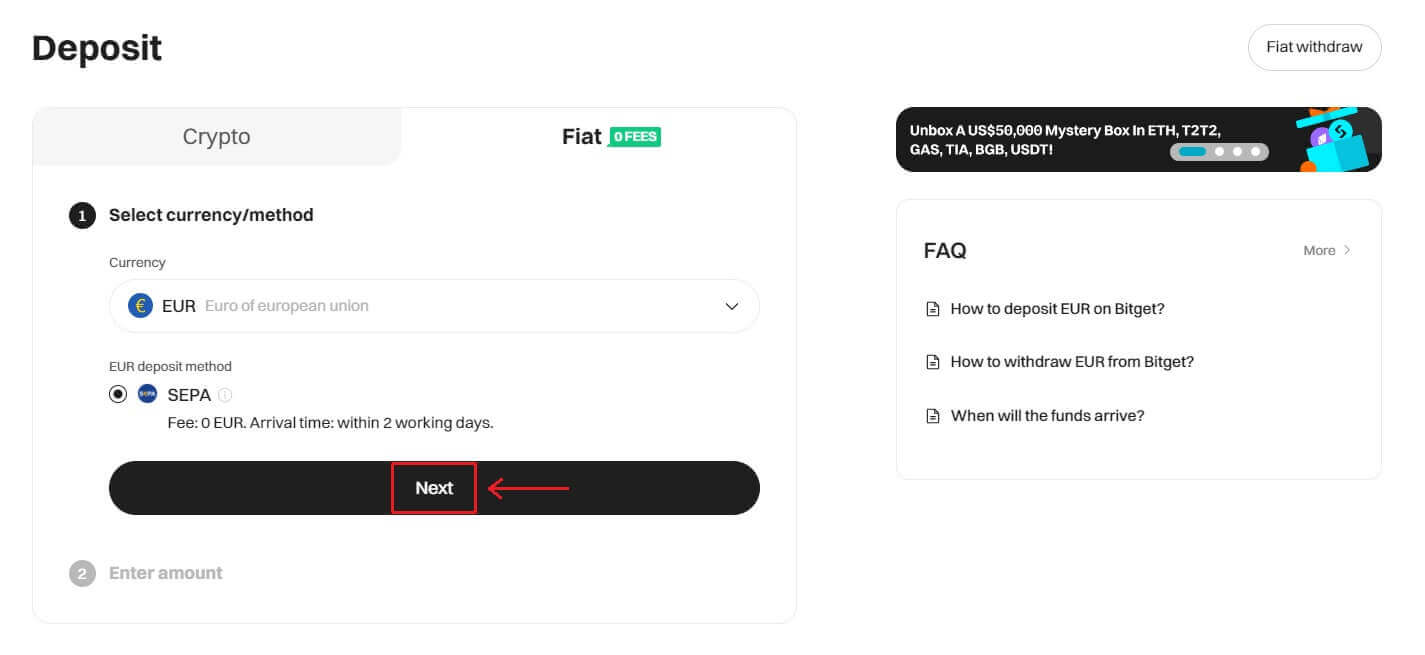Open the EUR currency selection box
Screen dimensions: 1425x655
(x=434, y=306)
